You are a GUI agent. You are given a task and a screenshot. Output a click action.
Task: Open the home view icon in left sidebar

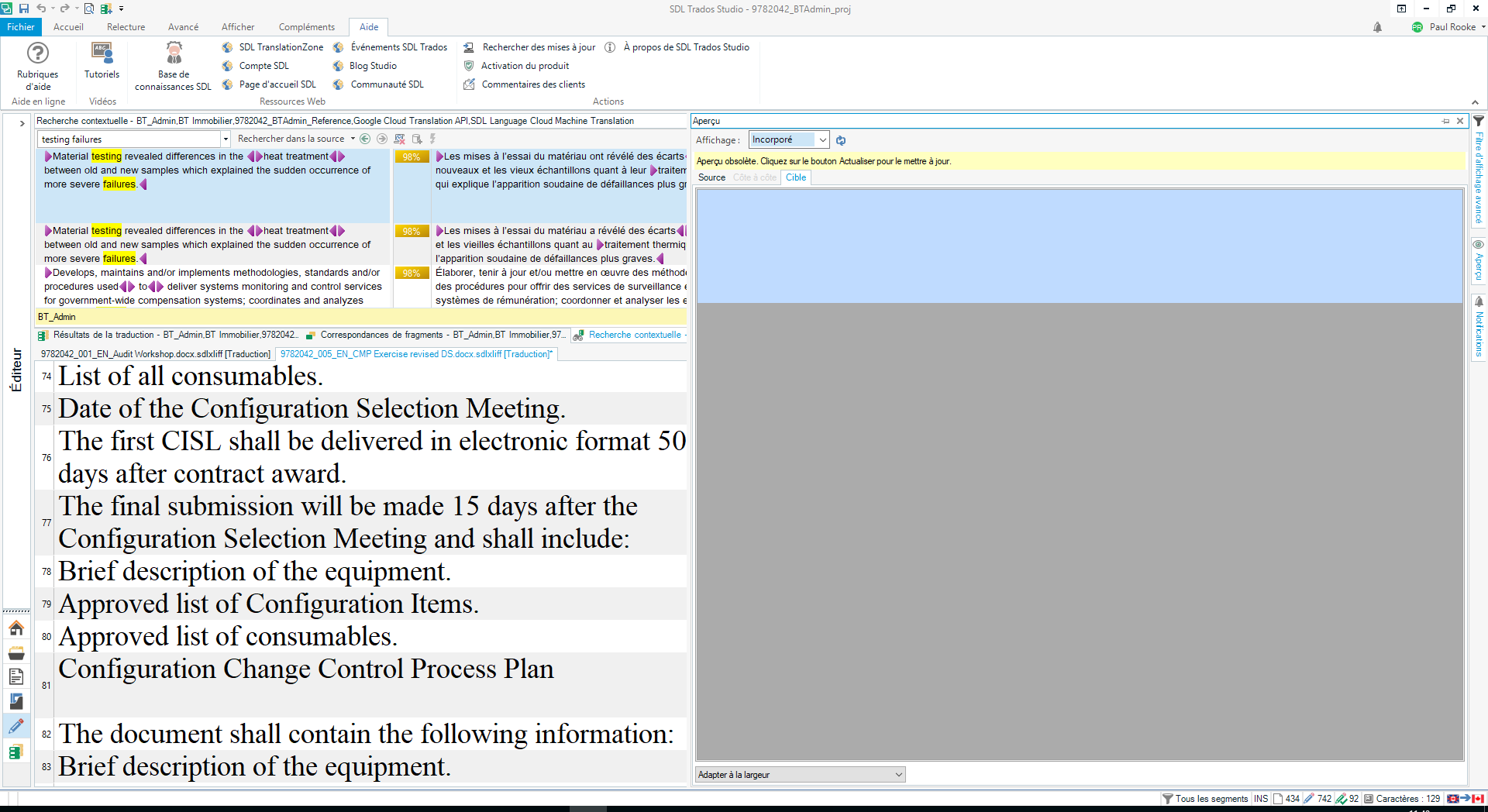tap(16, 628)
